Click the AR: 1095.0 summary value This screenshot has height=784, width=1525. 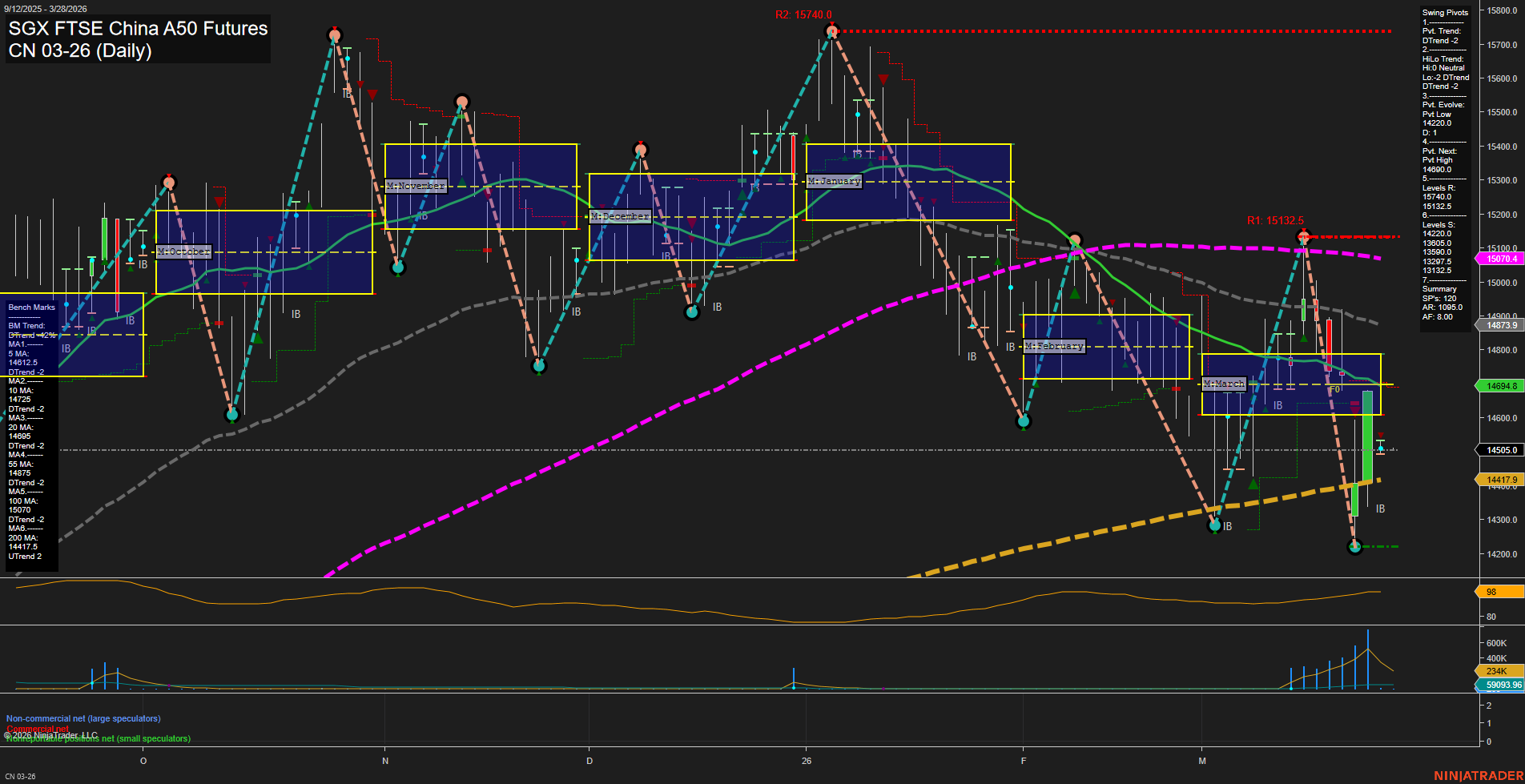[x=1443, y=308]
